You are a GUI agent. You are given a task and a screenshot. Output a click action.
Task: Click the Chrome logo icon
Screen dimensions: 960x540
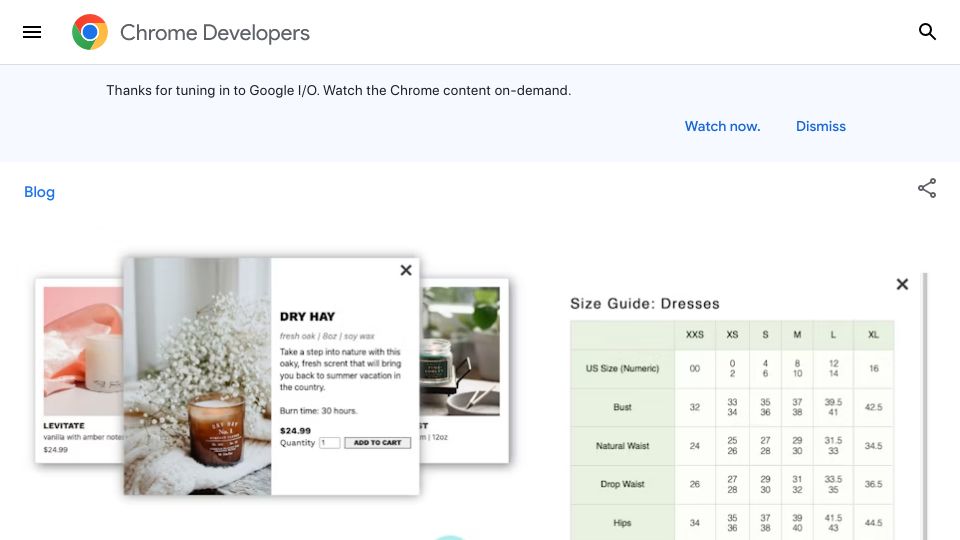[90, 32]
